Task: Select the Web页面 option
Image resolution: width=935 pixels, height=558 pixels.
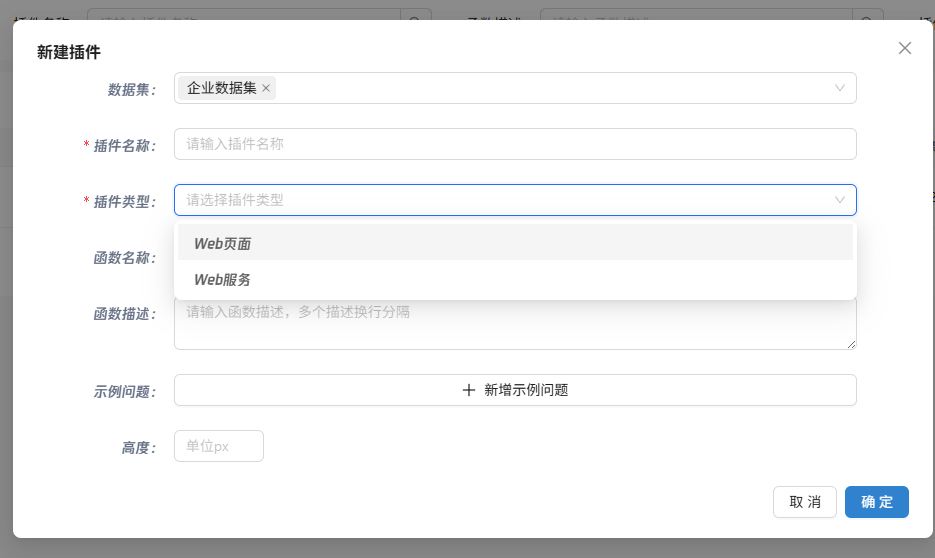Action: pyautogui.click(x=515, y=243)
